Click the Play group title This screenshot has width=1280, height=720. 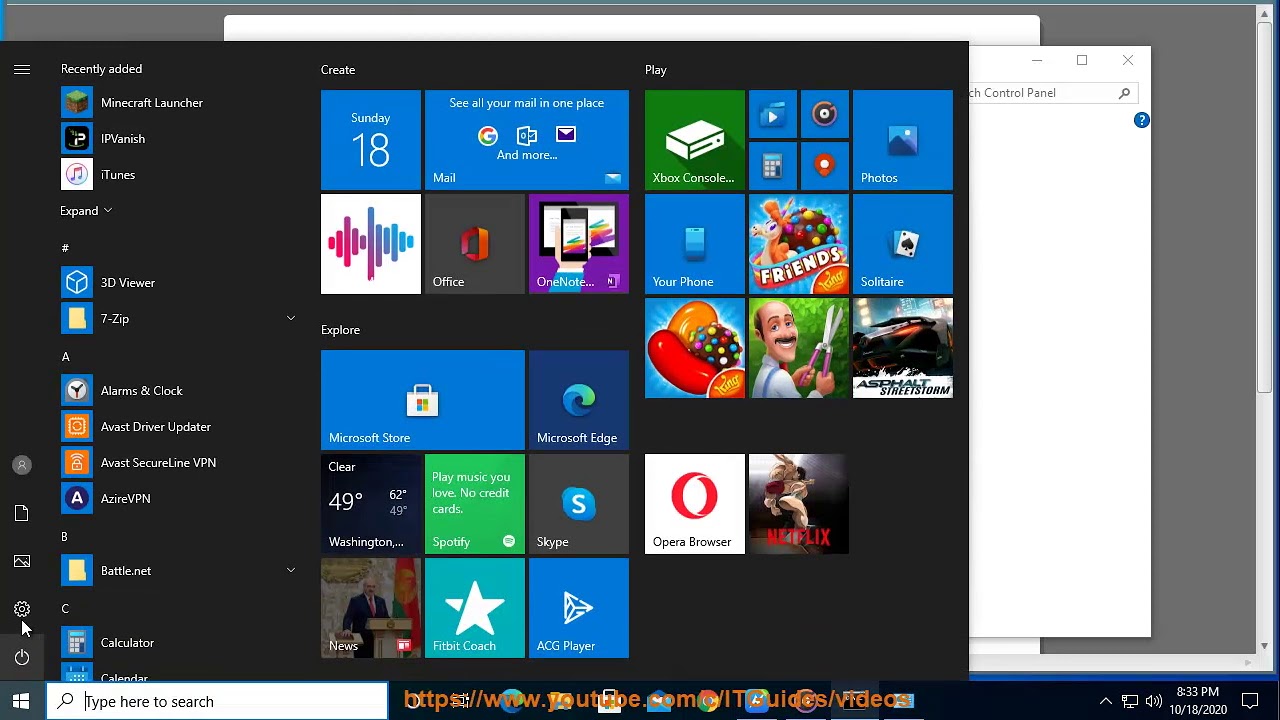tap(656, 70)
